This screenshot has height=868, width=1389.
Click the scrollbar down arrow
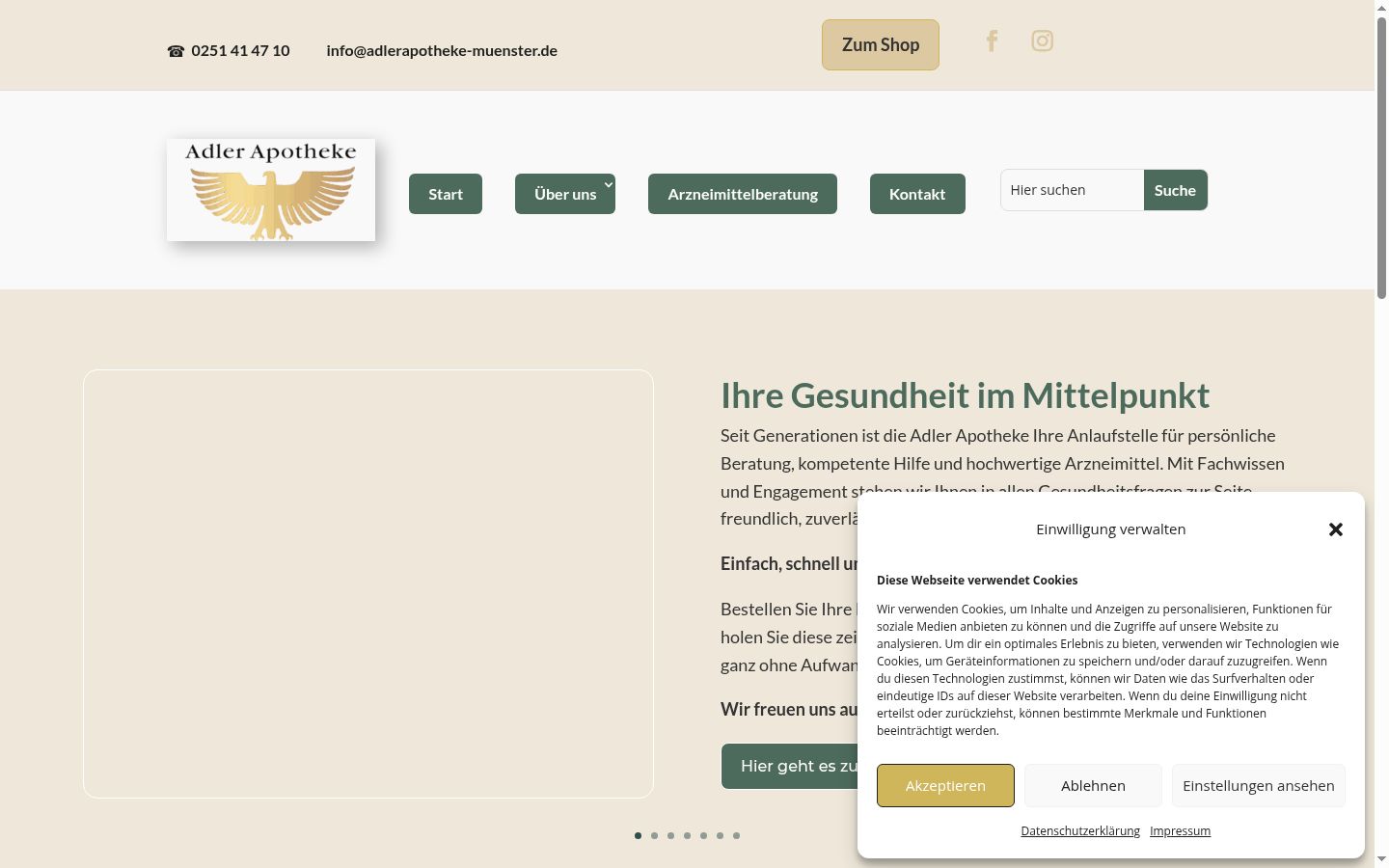click(x=1381, y=859)
